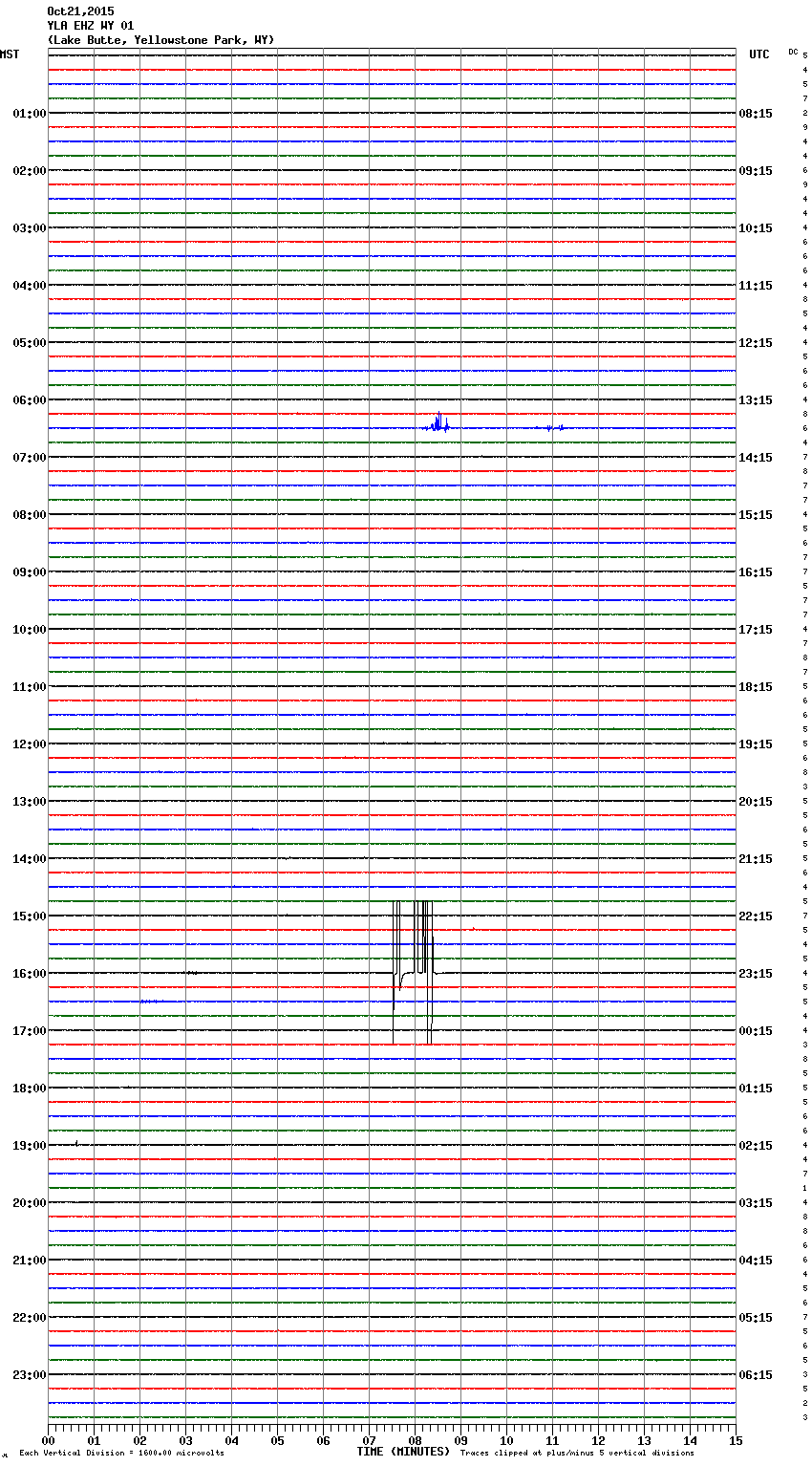The image size is (812, 1466).
Task: Select the 22:15 UTC time label
Action: pos(756,916)
